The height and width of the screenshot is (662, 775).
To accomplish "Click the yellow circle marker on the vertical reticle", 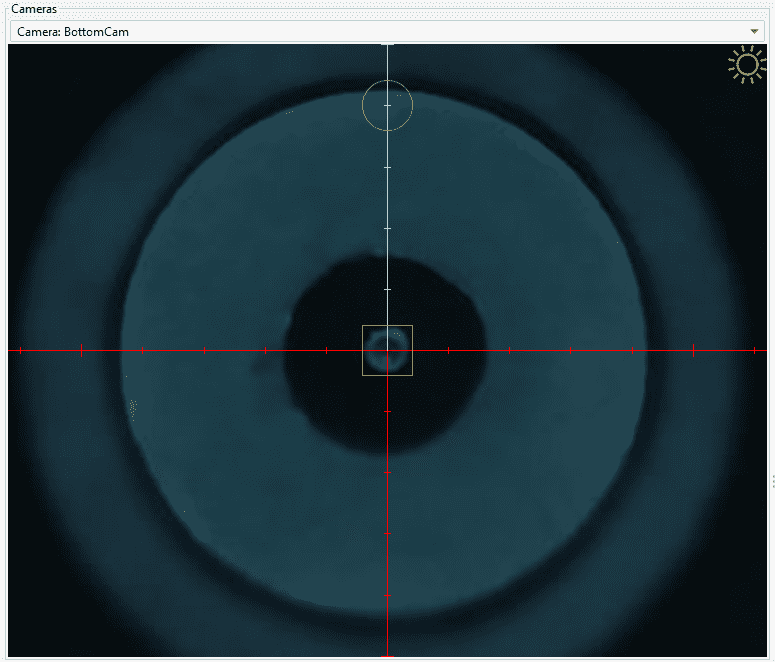I will click(387, 105).
